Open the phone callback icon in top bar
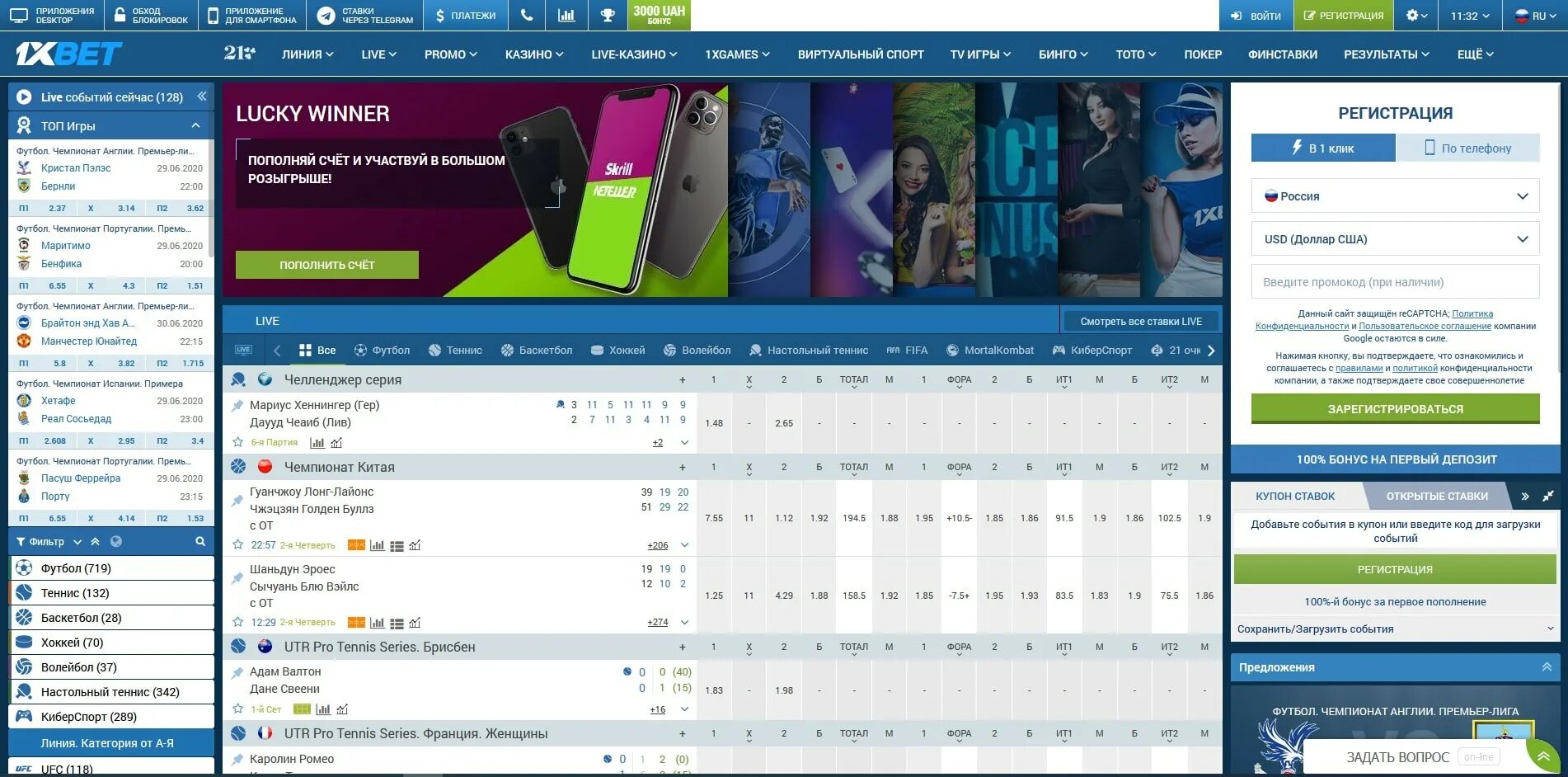Viewport: 1568px width, 777px height. (527, 15)
